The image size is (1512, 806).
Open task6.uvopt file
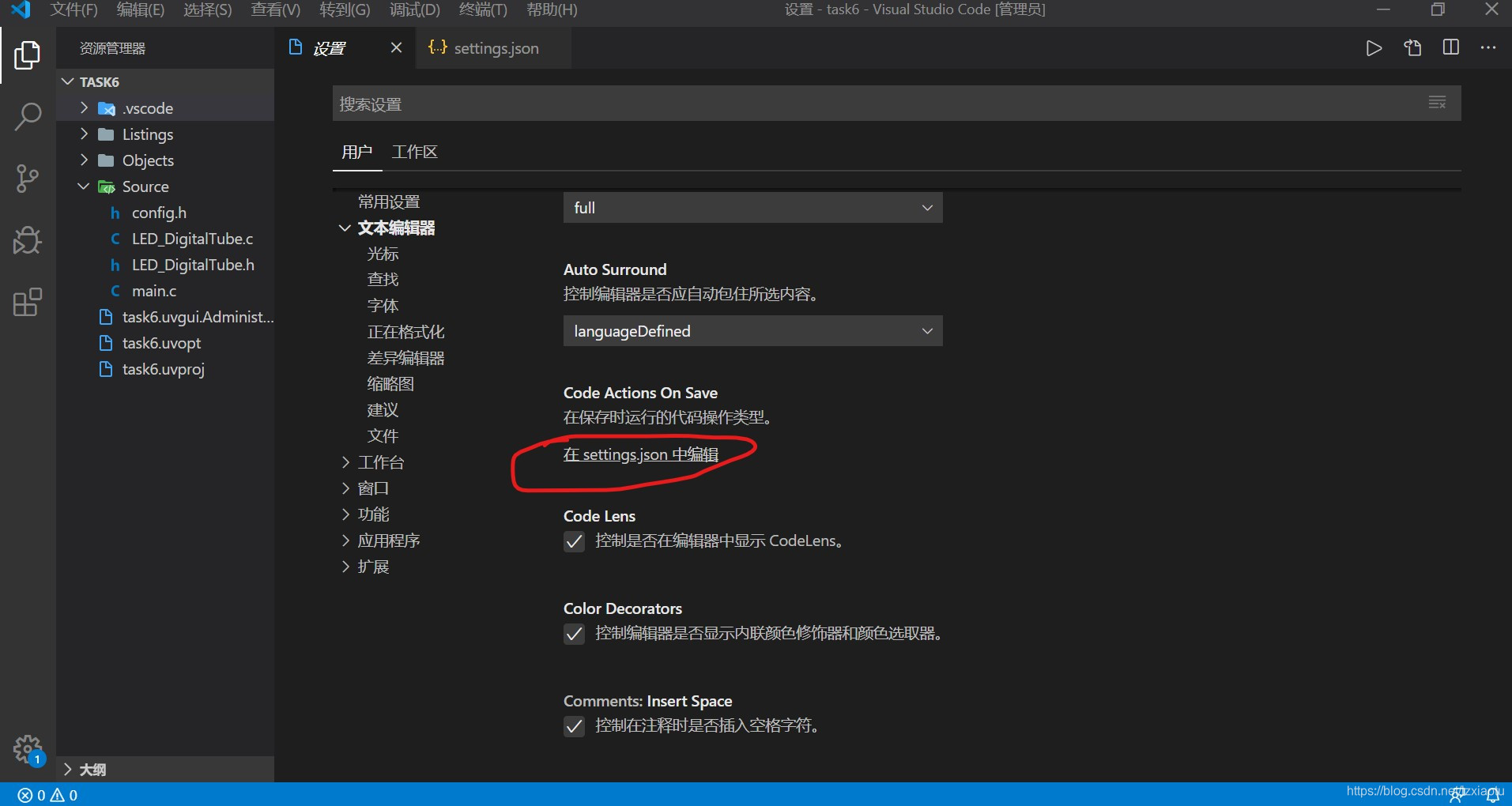(x=161, y=343)
